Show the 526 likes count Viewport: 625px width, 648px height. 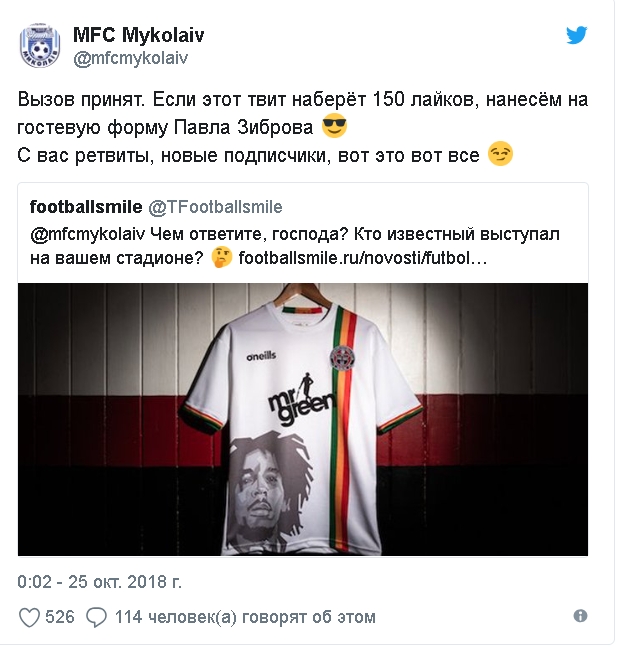[x=60, y=617]
